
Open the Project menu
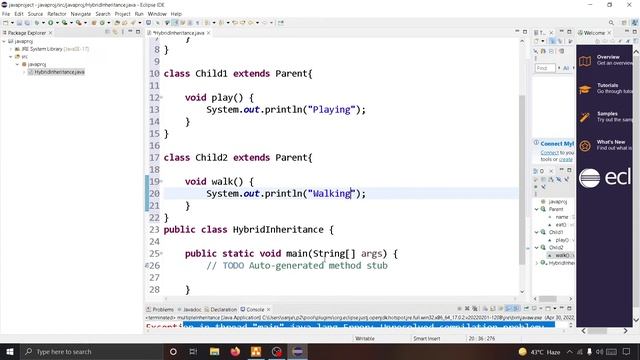(x=122, y=14)
